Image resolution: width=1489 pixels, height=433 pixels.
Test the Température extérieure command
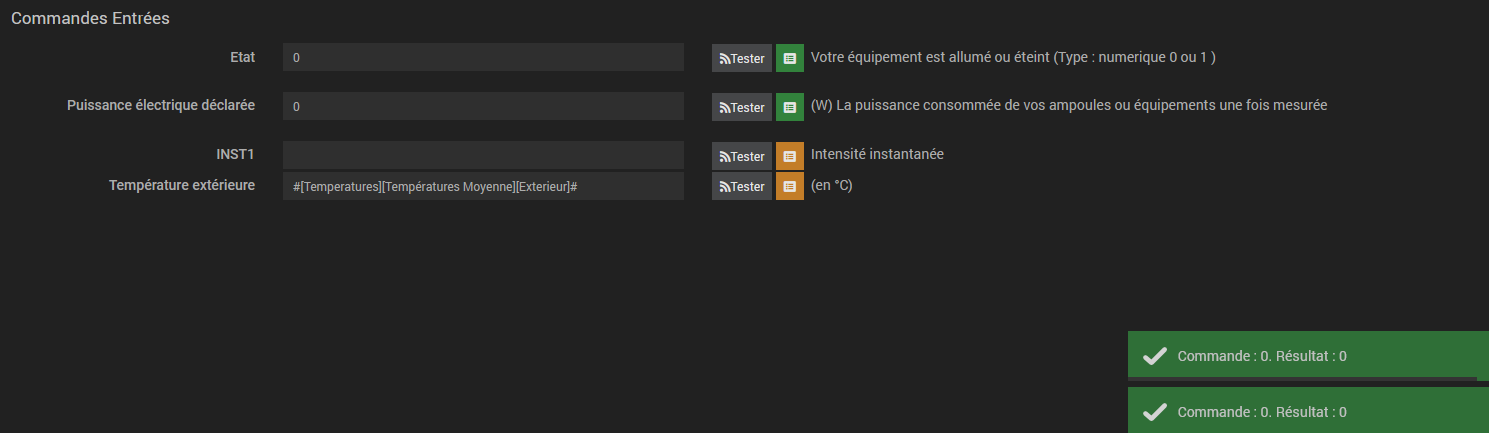(742, 186)
